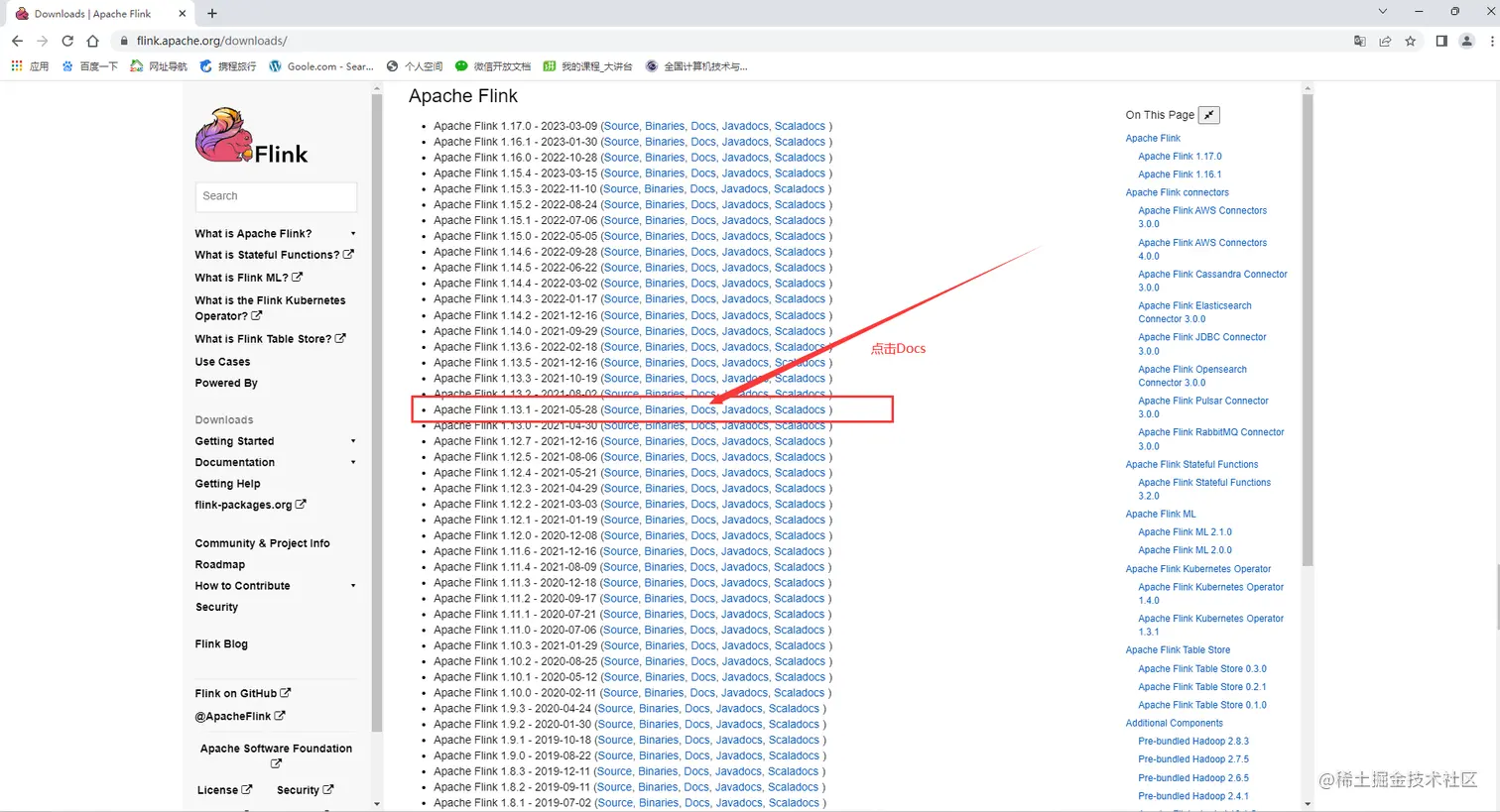Expand the Getting Started menu arrow
This screenshot has height=812, width=1500.
pyautogui.click(x=353, y=441)
